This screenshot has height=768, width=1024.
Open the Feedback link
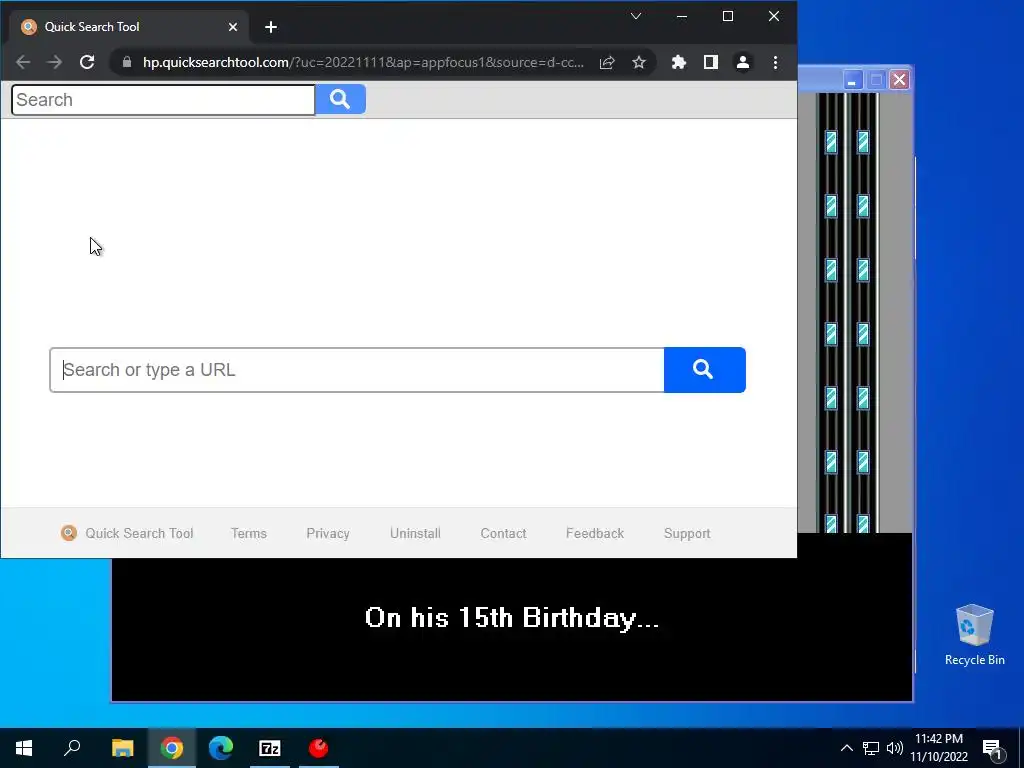595,533
